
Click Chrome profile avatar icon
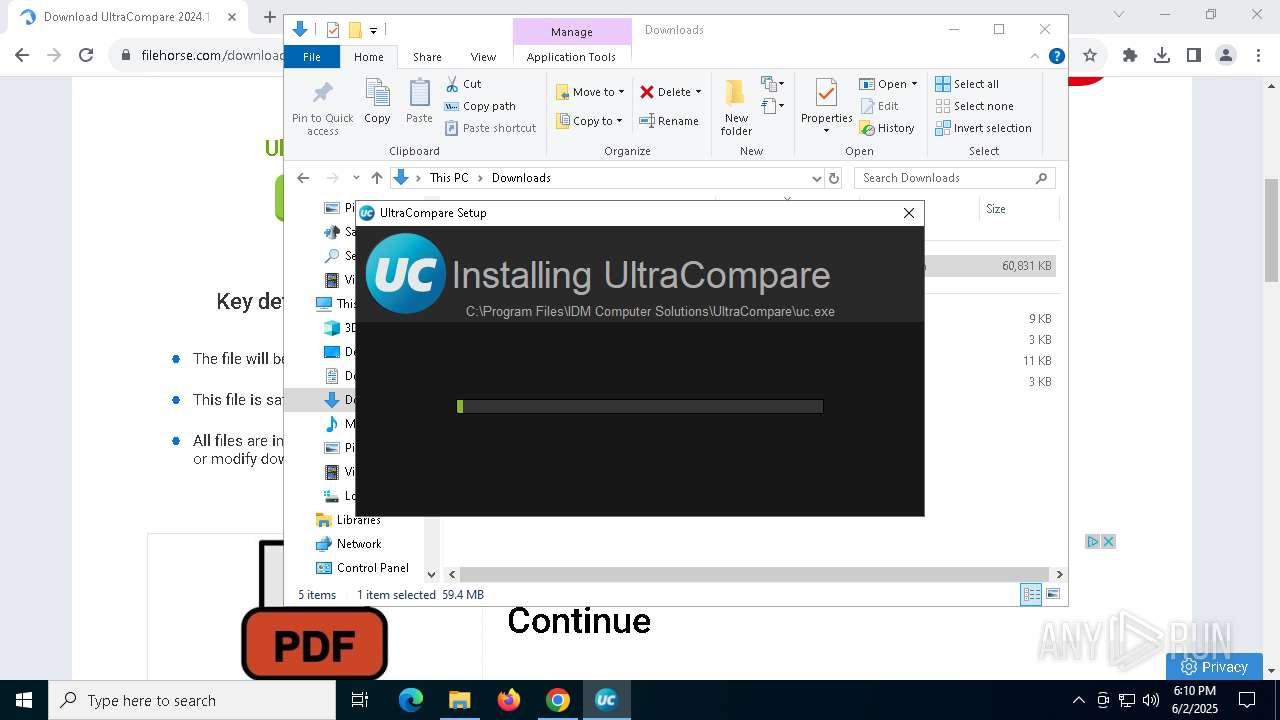point(1226,56)
